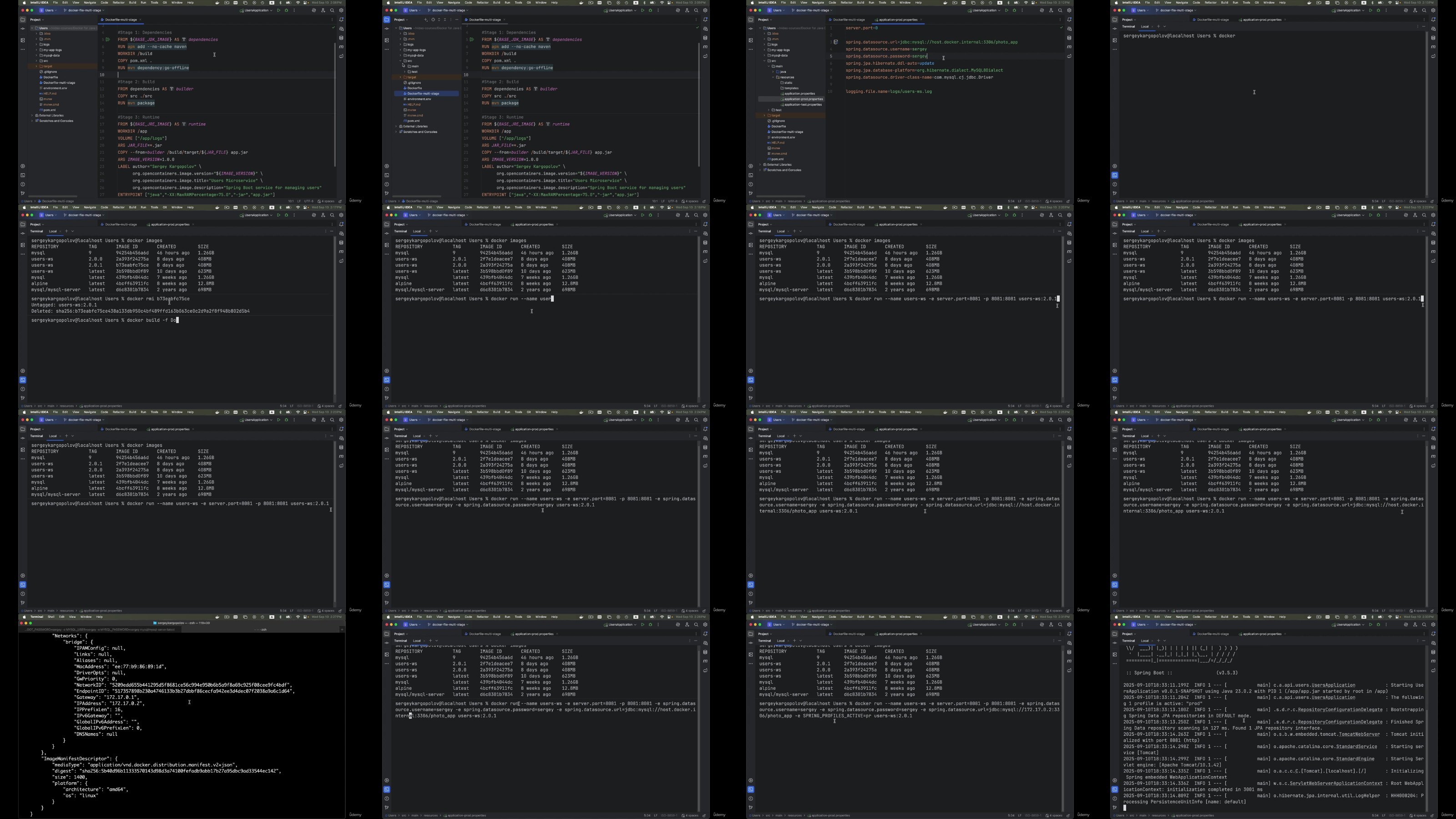The image size is (1456, 819).
Task: Click crosshair Select Opened File icon in Project toolbar
Action: (x=434, y=20)
